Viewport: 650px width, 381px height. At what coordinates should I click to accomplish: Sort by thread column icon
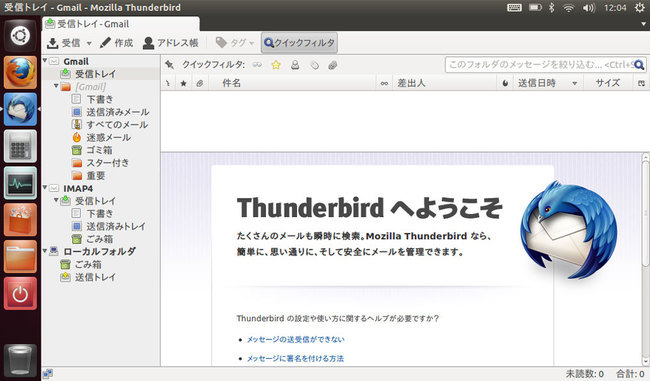(x=168, y=83)
